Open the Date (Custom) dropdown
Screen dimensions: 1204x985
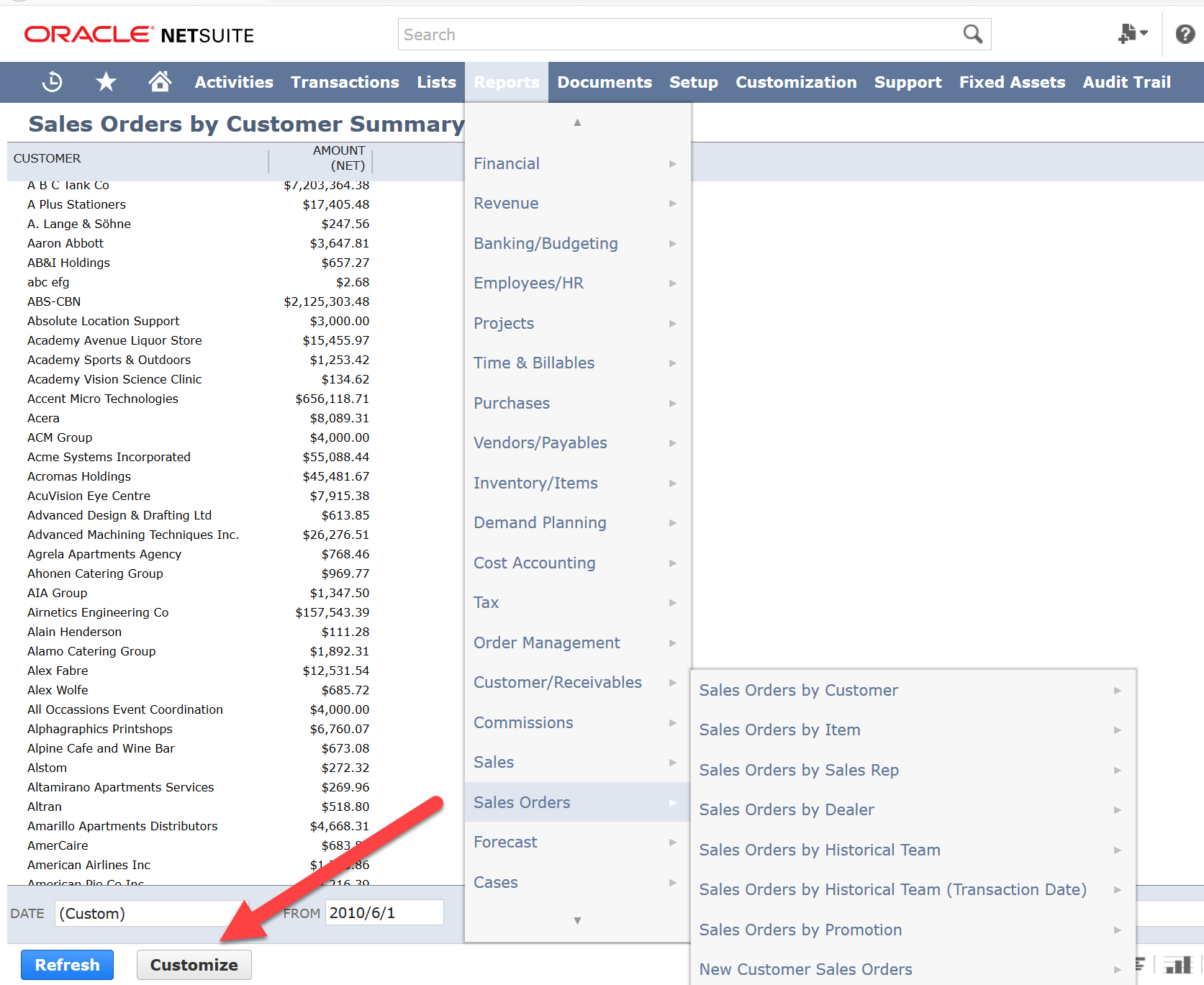tap(151, 913)
